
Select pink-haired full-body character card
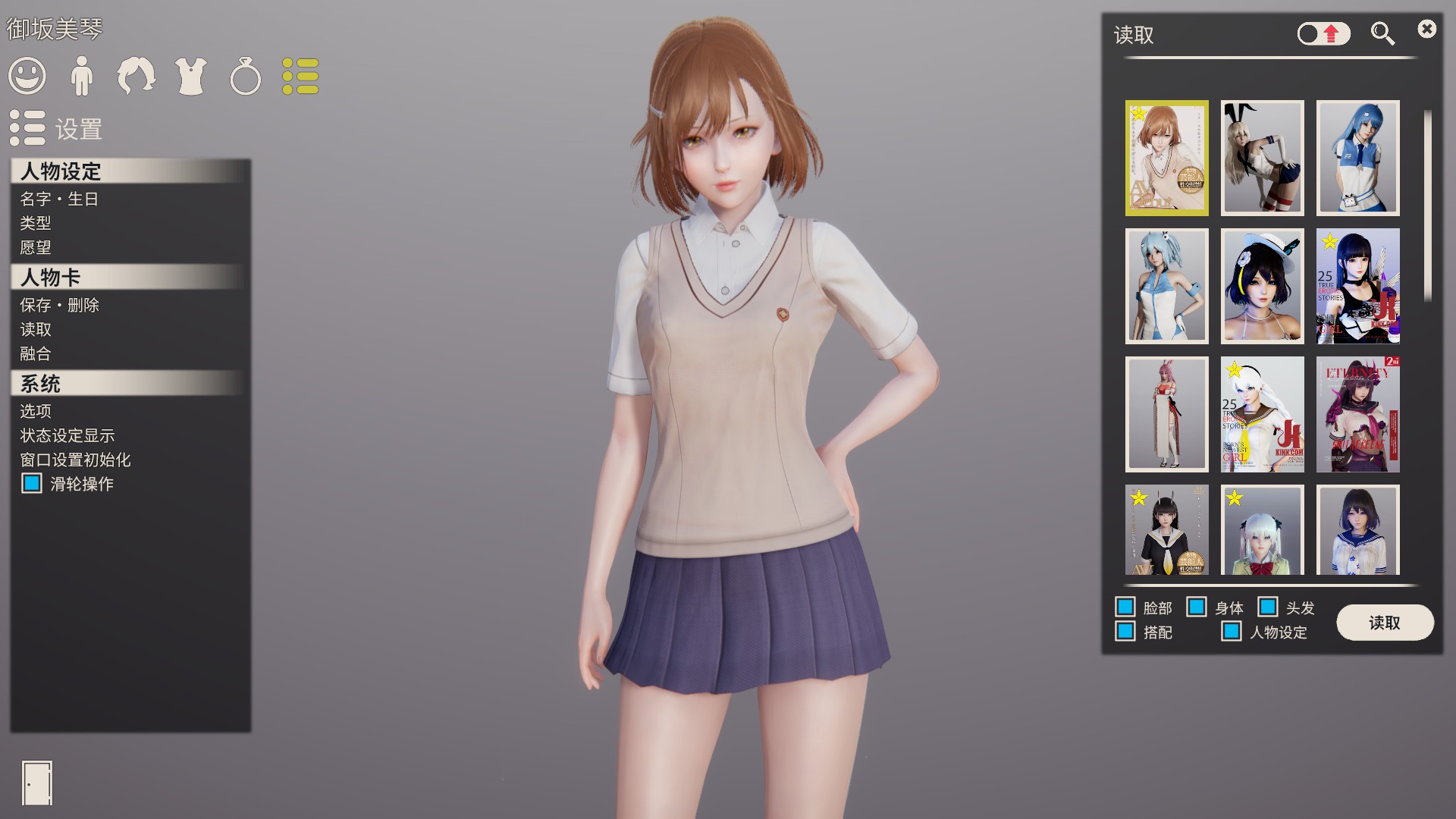coord(1167,414)
